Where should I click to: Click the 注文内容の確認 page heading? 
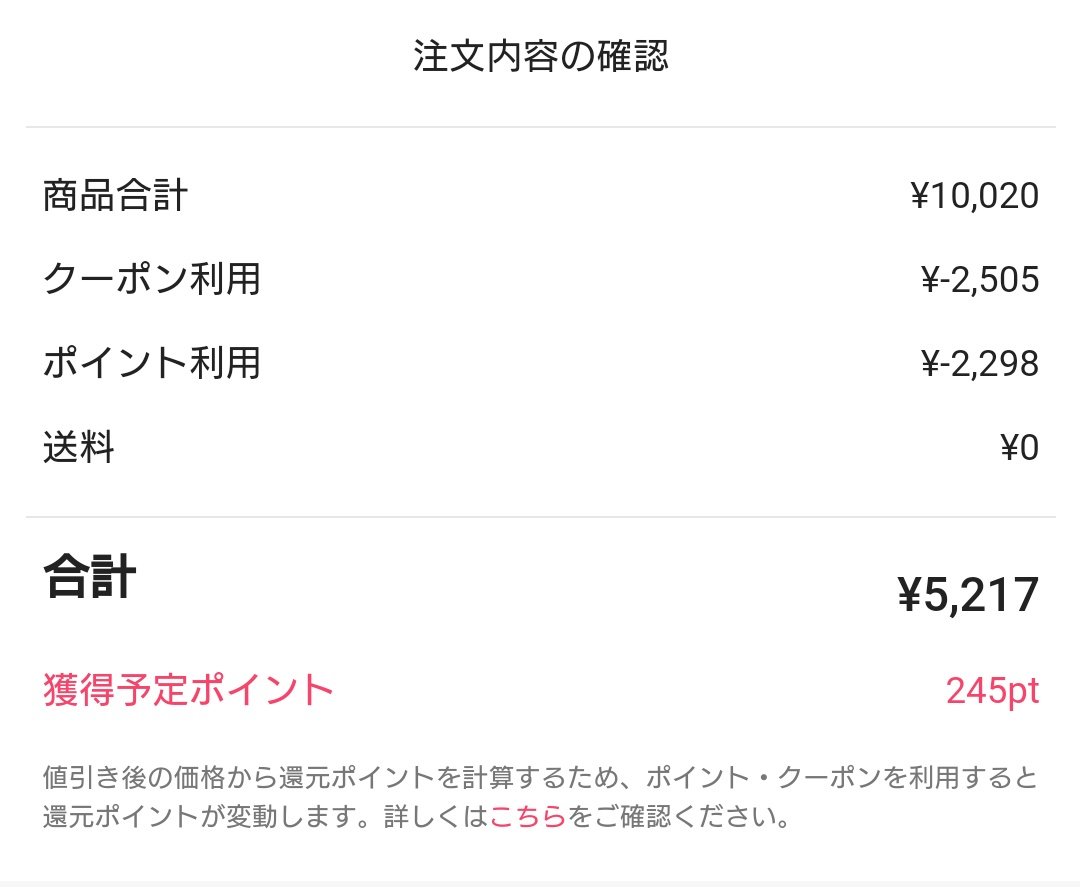pos(540,57)
